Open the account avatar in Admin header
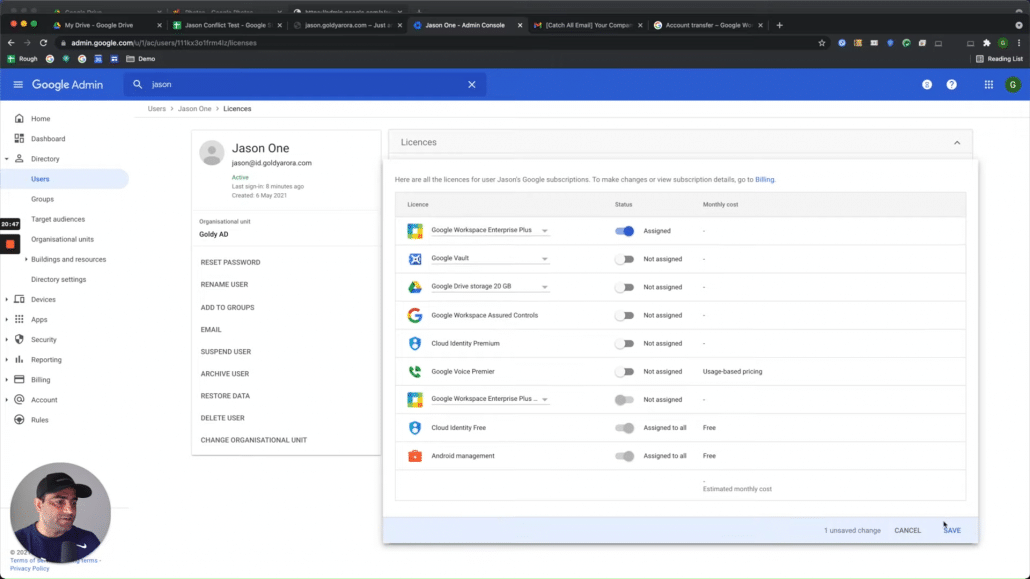 pos(1013,84)
